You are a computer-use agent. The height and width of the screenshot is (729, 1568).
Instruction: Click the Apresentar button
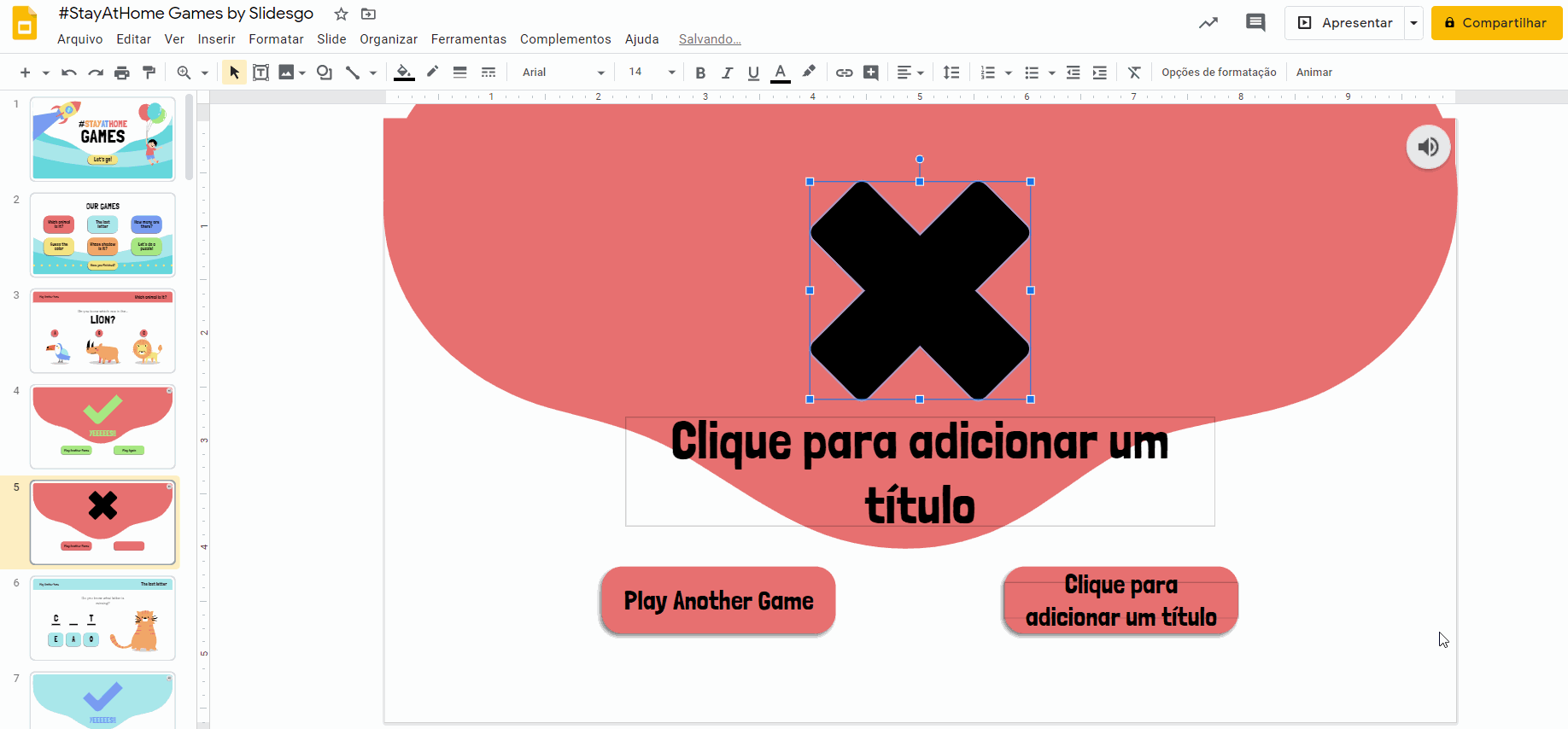tap(1345, 23)
